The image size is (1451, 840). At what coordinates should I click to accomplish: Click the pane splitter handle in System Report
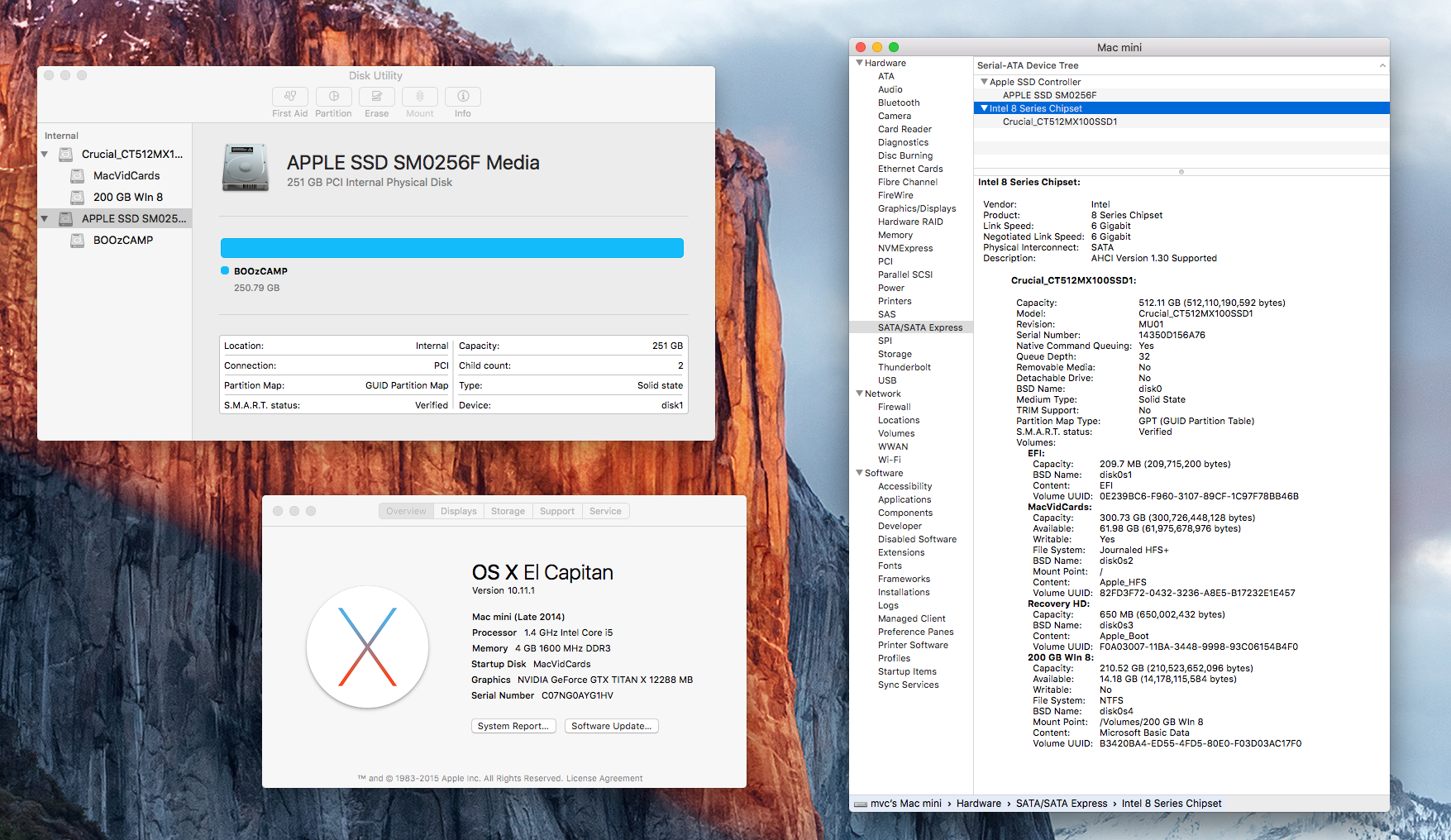(1181, 172)
